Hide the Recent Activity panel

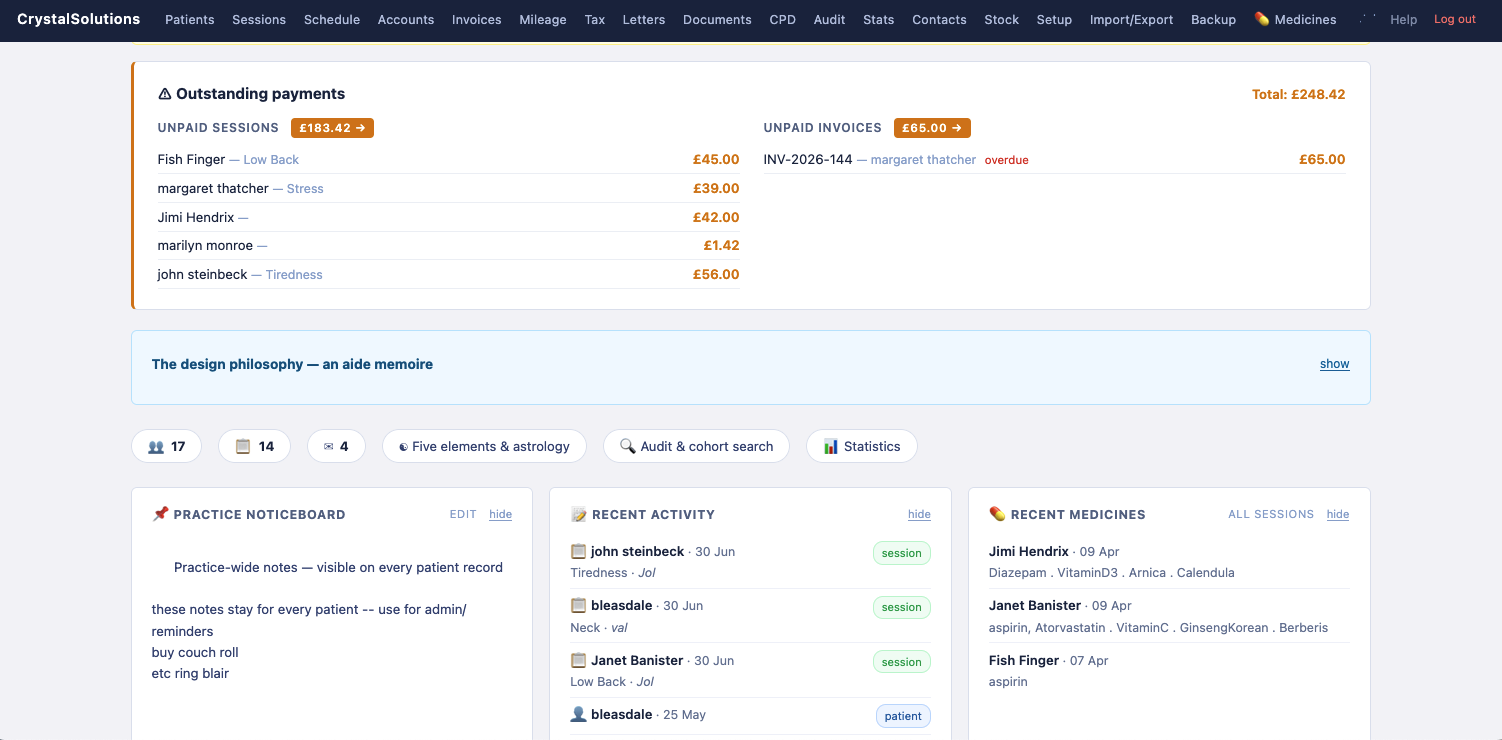coord(919,514)
